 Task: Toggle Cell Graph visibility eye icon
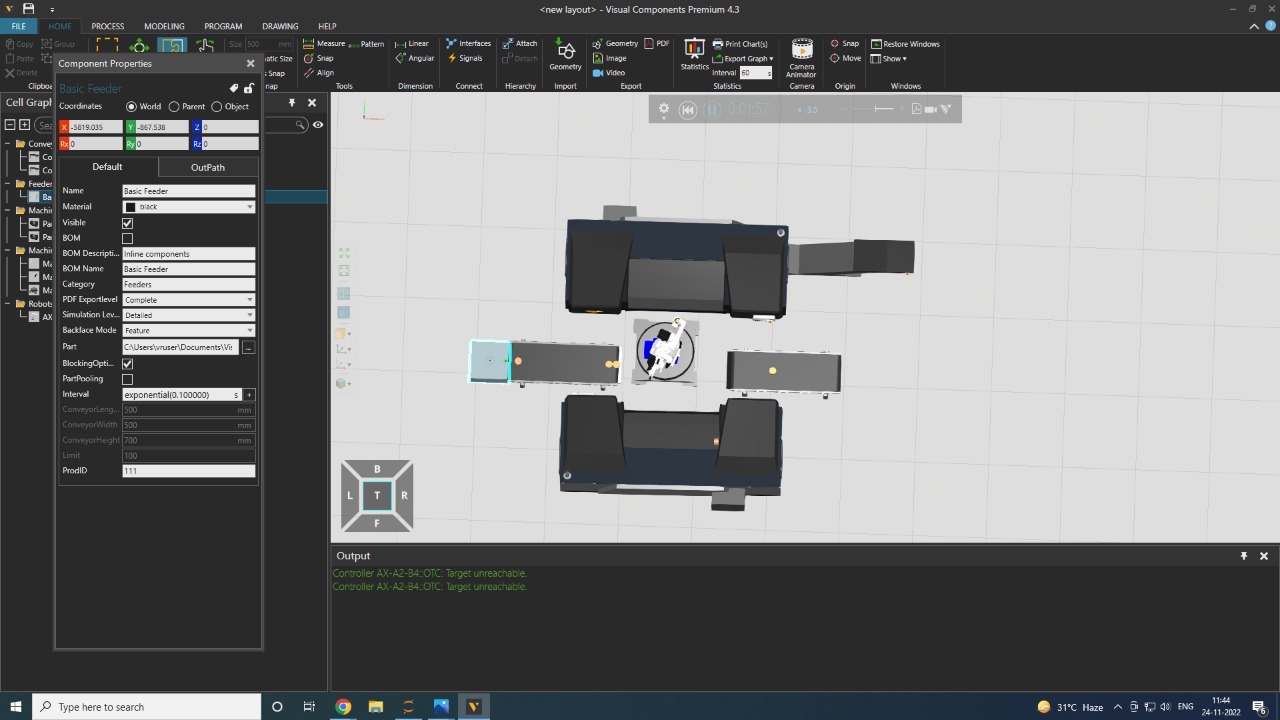coord(318,125)
